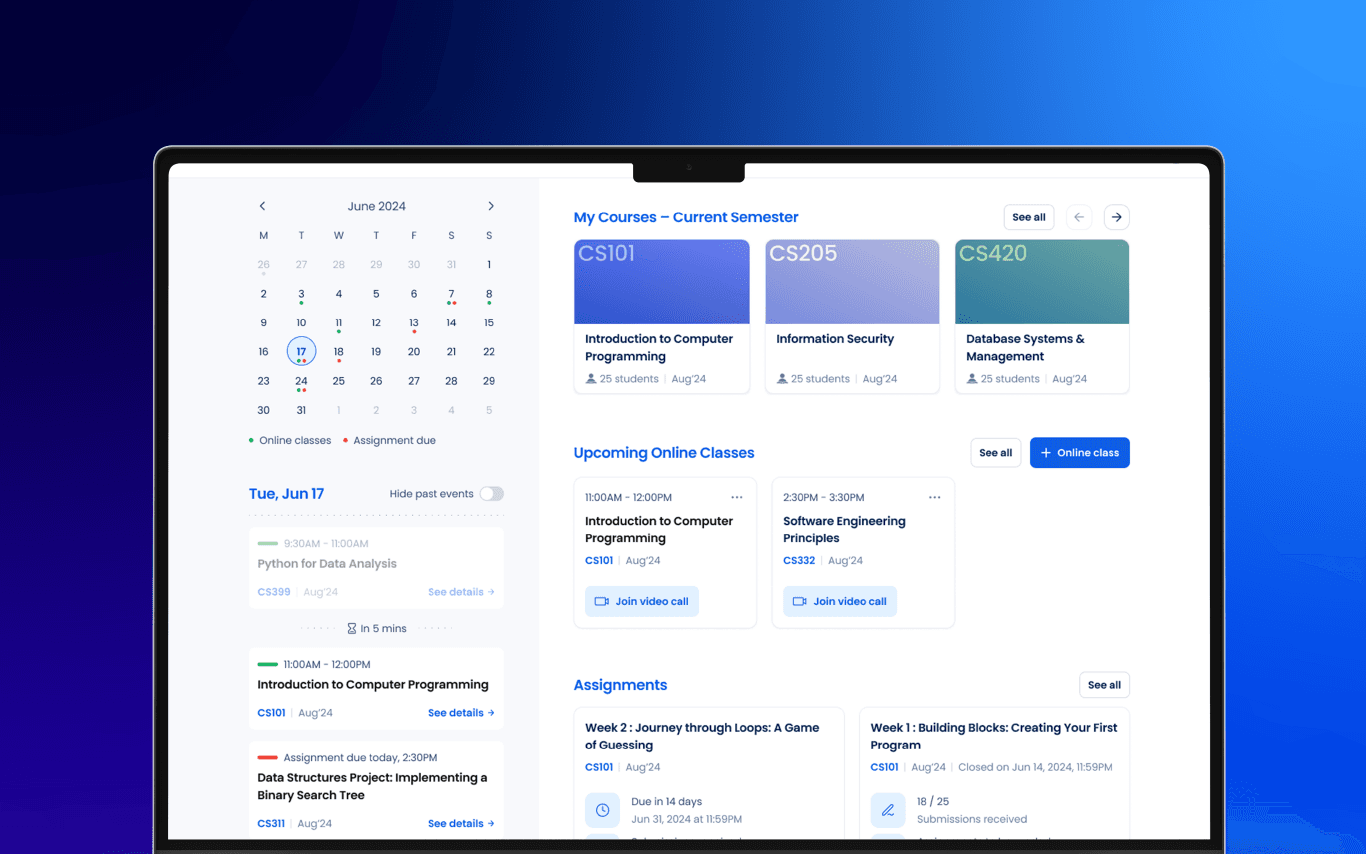Choose June 18 in calendar
Viewport: 1366px width, 854px height.
[339, 352]
